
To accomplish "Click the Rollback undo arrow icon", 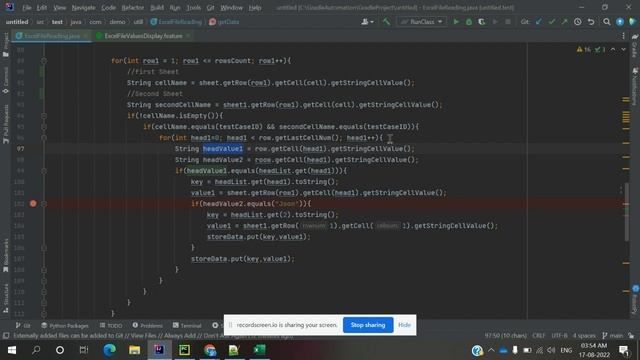I will [591, 22].
